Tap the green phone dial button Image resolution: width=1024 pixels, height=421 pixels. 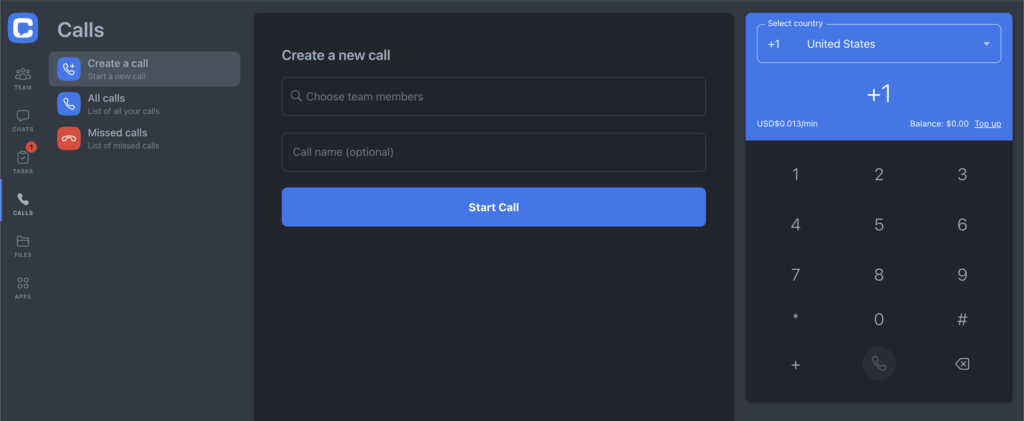tap(878, 364)
